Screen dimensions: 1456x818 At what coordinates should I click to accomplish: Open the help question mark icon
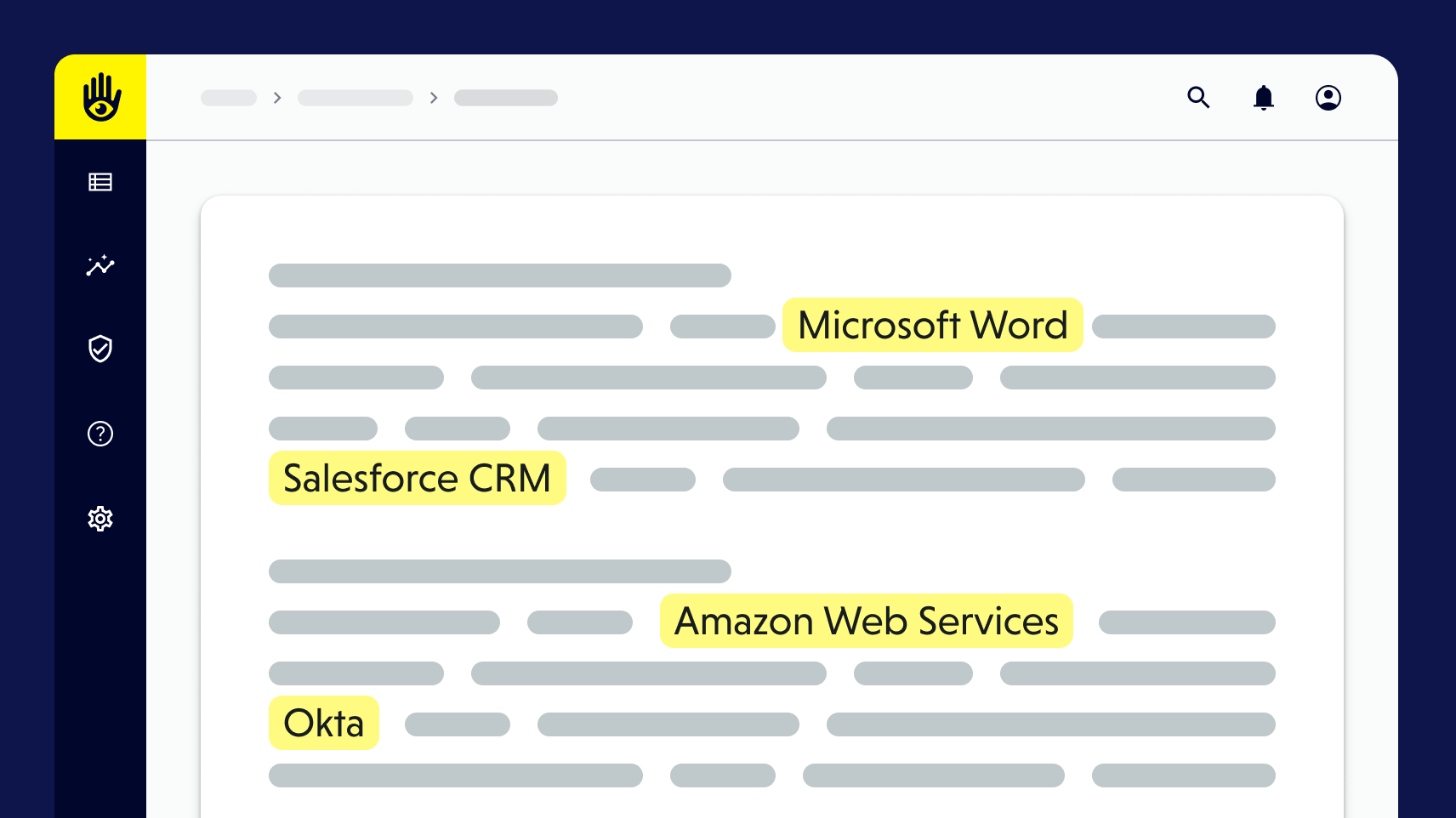(100, 434)
